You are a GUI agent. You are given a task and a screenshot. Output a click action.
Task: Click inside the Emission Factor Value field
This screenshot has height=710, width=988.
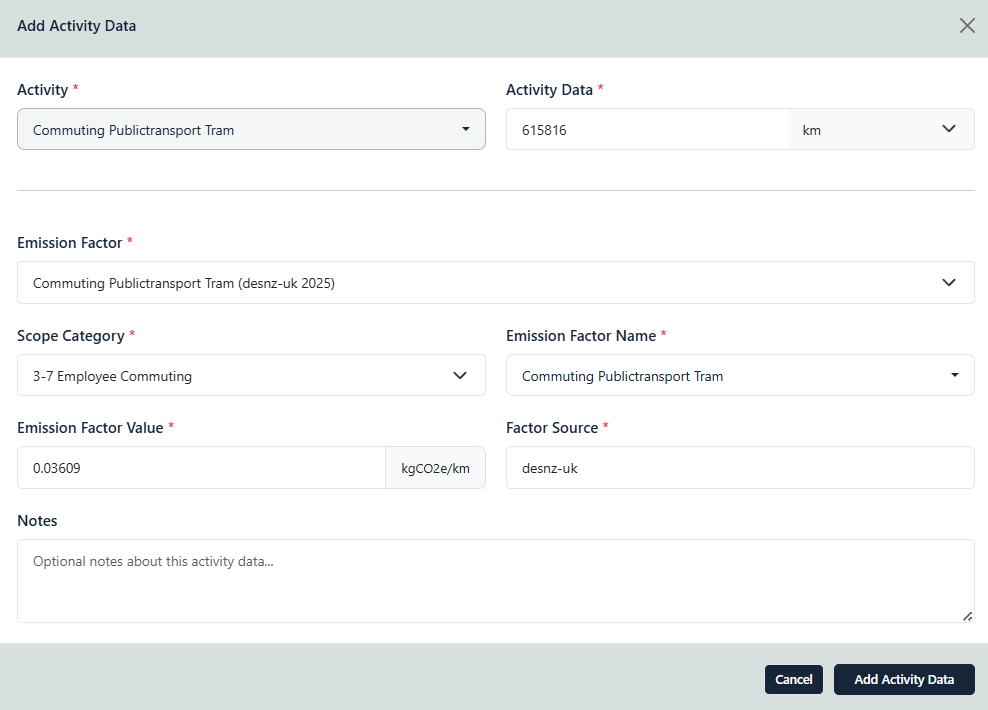[x=200, y=467]
